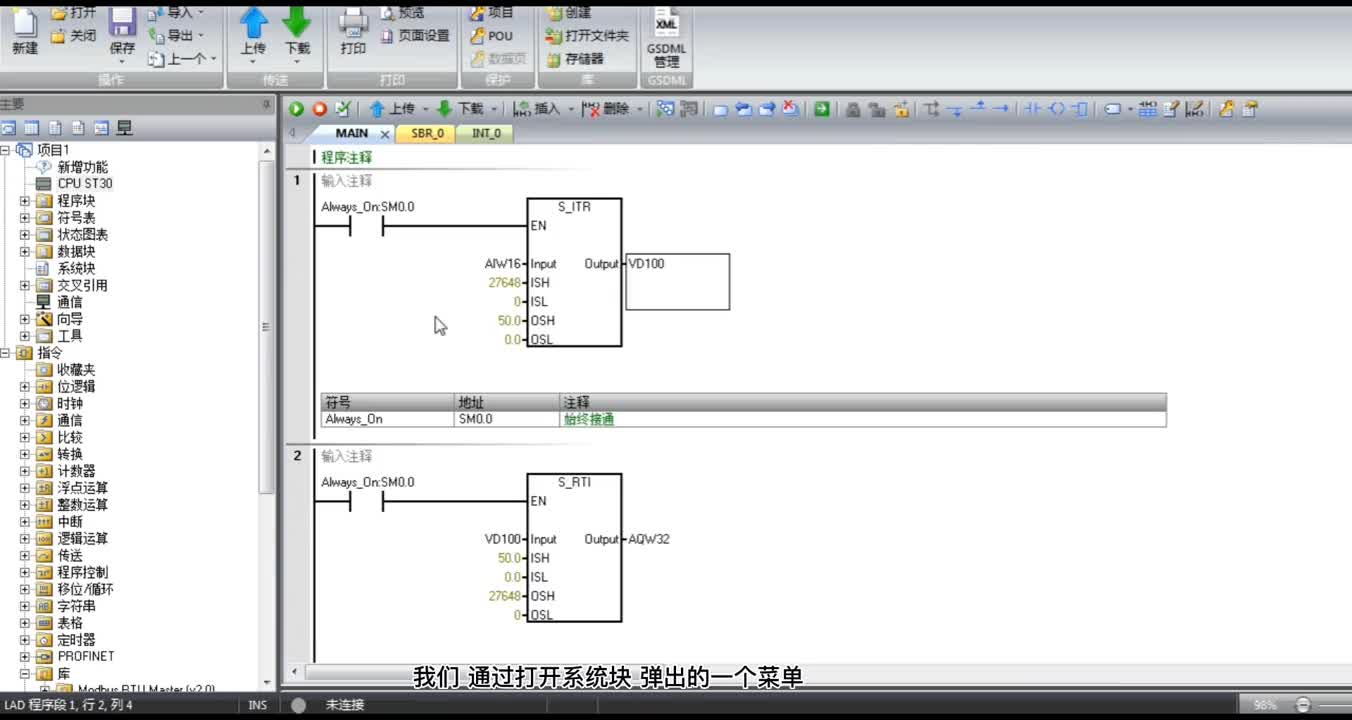Screen dimensions: 1352x720
Task: Click the POU protection key icon
Action: coord(1226,109)
